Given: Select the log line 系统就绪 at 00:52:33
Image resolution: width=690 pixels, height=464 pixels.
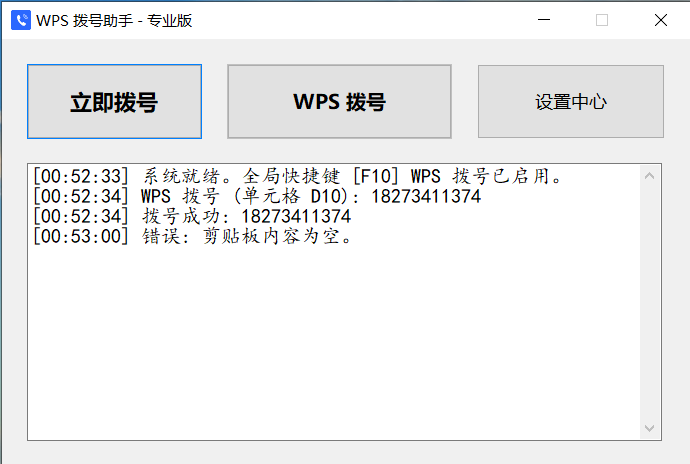Looking at the screenshot, I should 297,177.
